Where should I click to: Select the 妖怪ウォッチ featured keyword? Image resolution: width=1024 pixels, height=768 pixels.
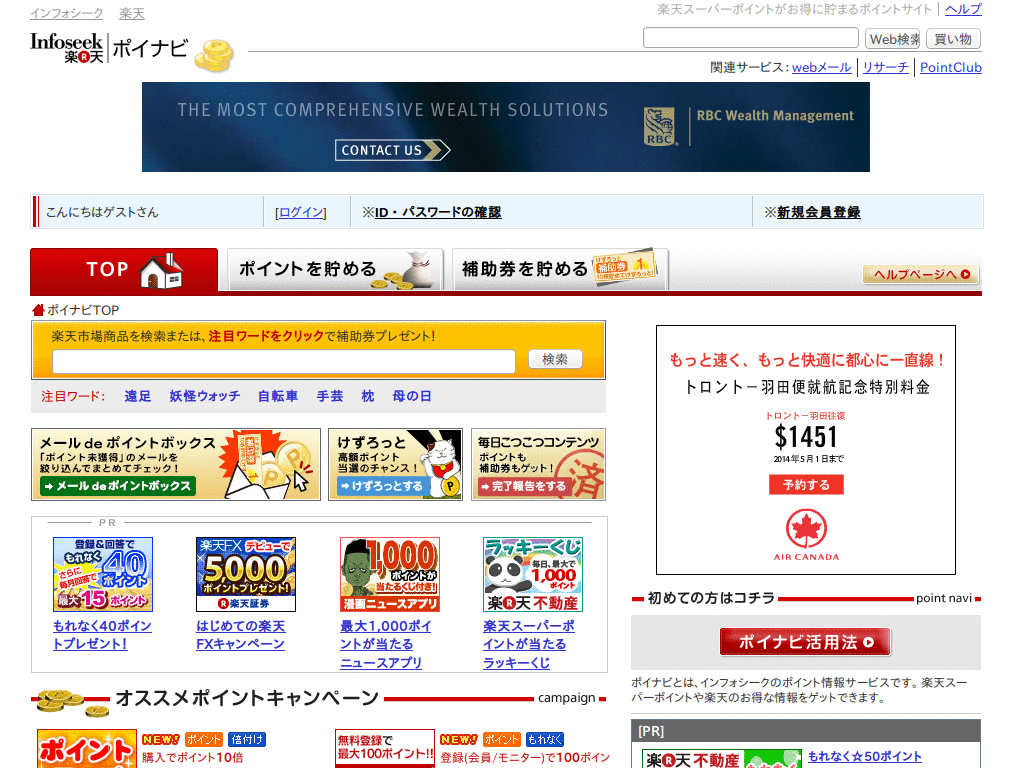(204, 396)
